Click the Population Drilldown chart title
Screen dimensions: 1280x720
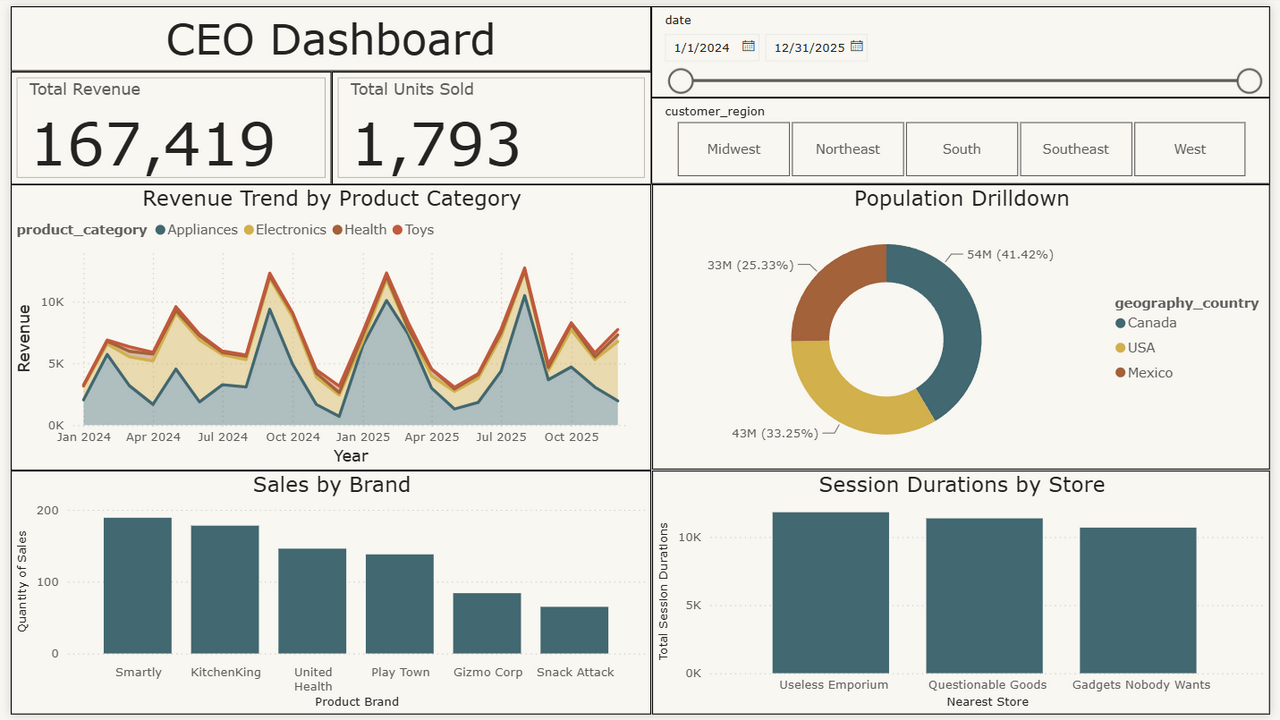coord(962,198)
